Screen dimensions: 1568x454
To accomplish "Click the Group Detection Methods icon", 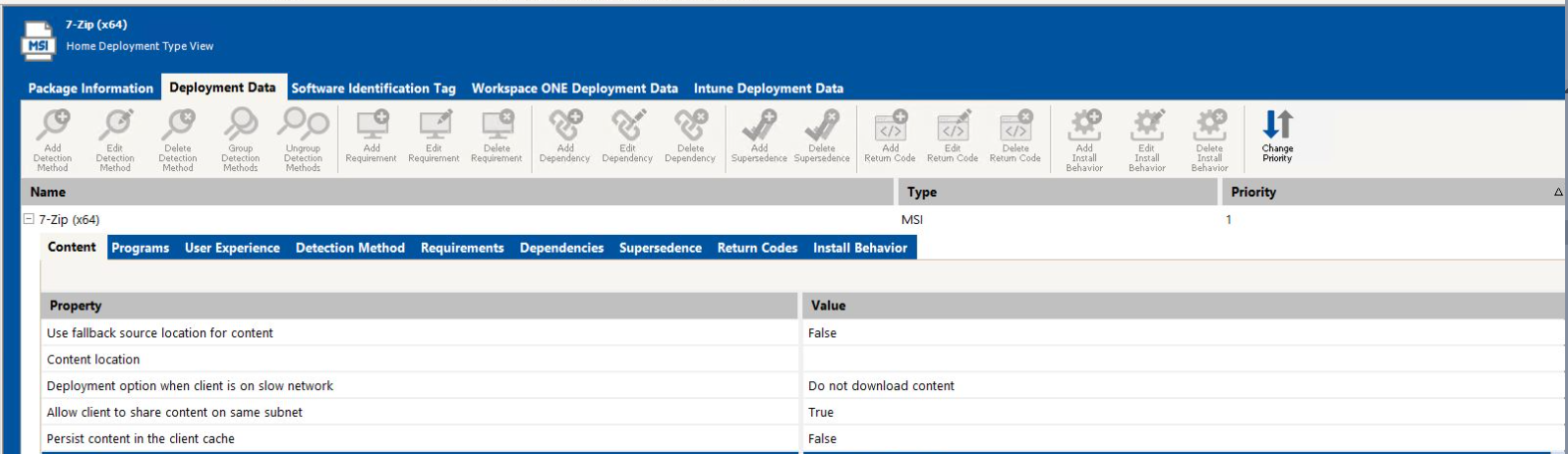I will 240,126.
